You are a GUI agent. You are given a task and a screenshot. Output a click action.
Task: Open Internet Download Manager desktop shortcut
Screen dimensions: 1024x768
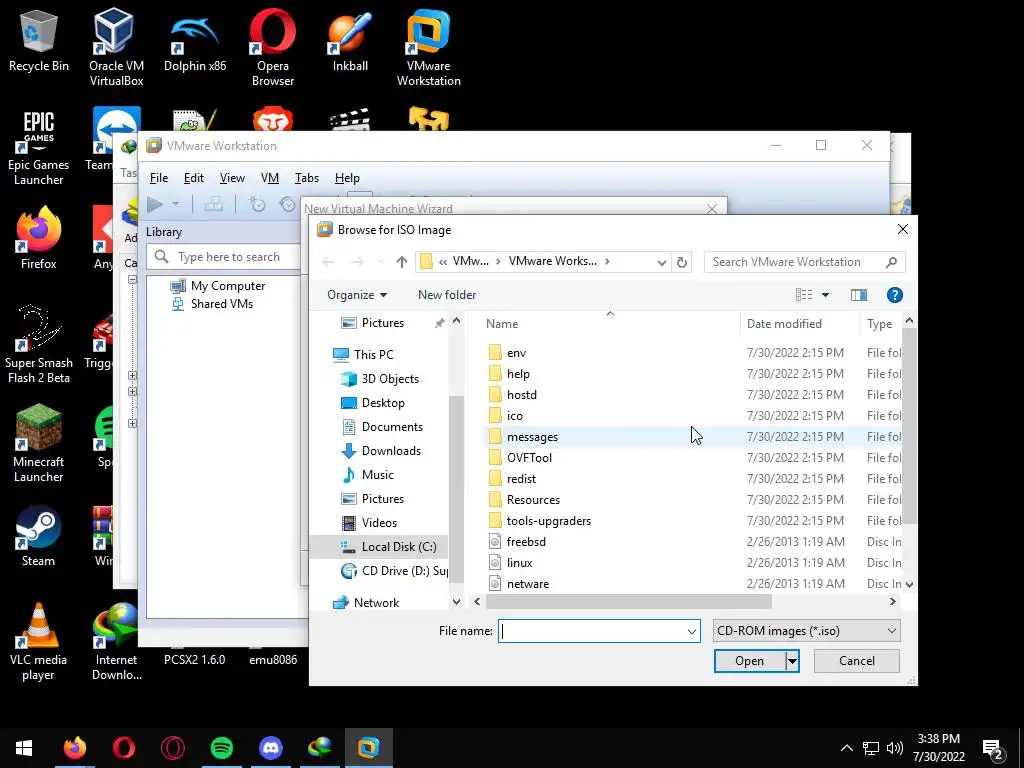coord(116,641)
